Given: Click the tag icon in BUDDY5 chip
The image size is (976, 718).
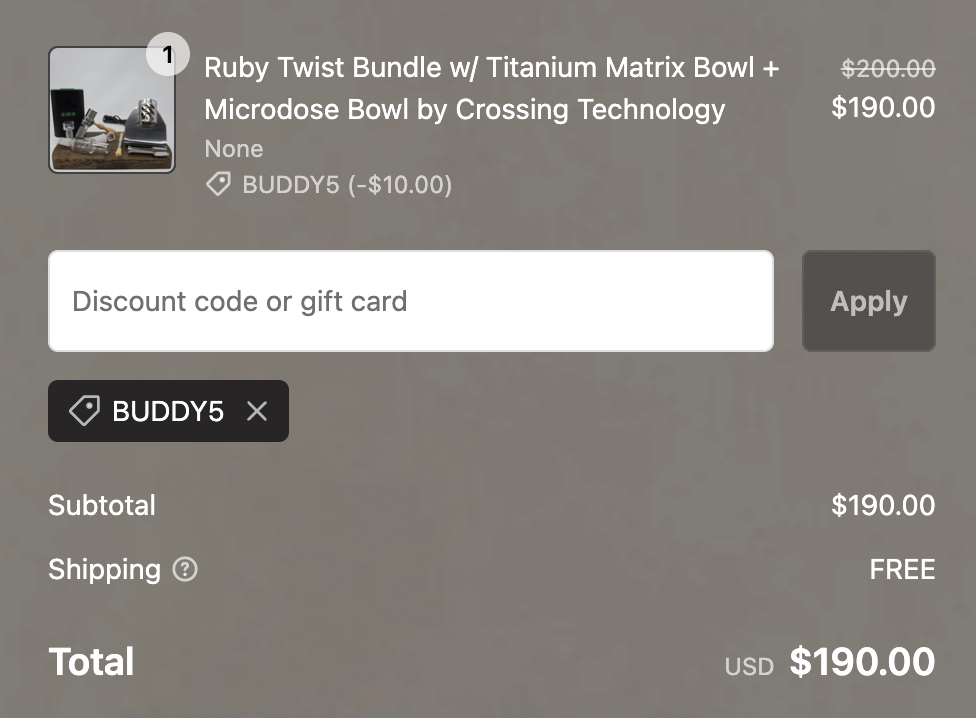Looking at the screenshot, I should point(84,411).
